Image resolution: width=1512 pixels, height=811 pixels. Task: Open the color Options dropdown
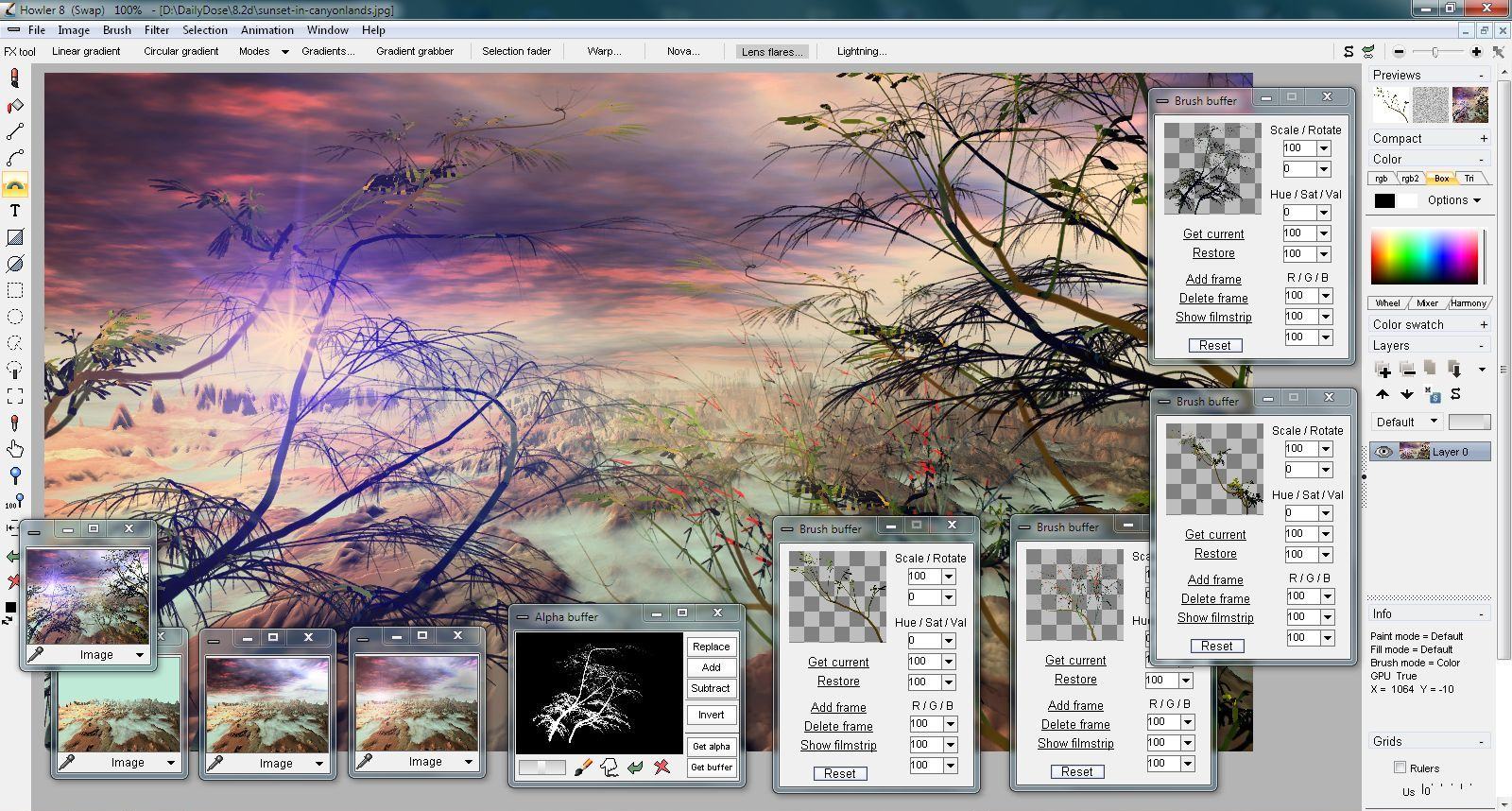click(1453, 200)
